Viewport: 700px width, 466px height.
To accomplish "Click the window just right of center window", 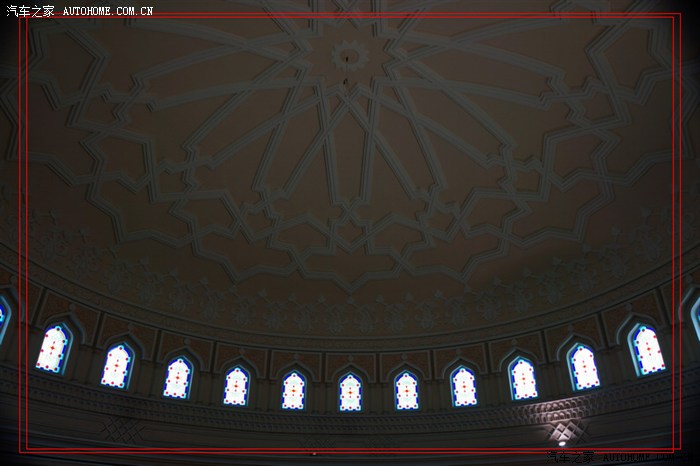I will 406,390.
